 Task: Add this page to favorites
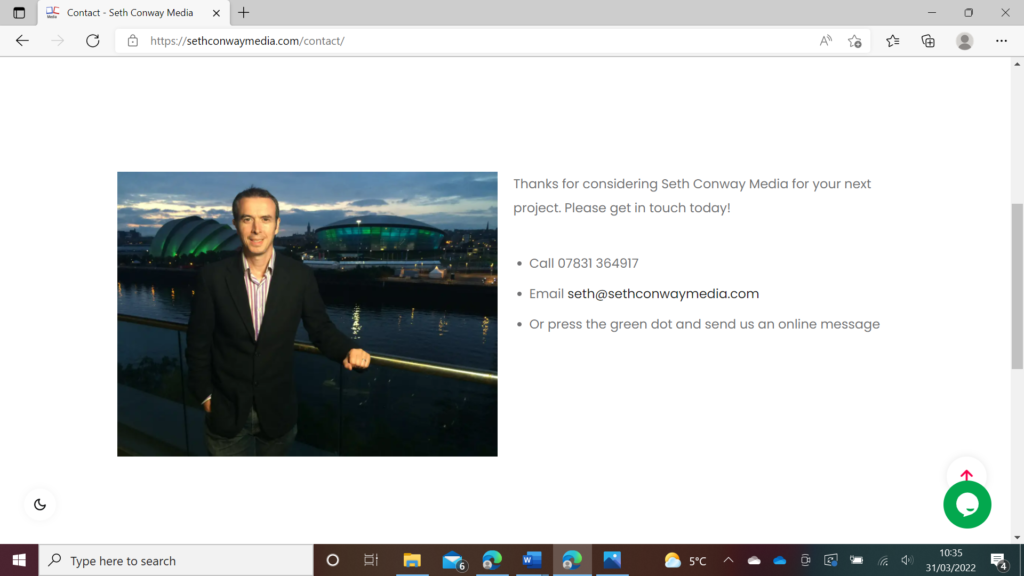[855, 40]
